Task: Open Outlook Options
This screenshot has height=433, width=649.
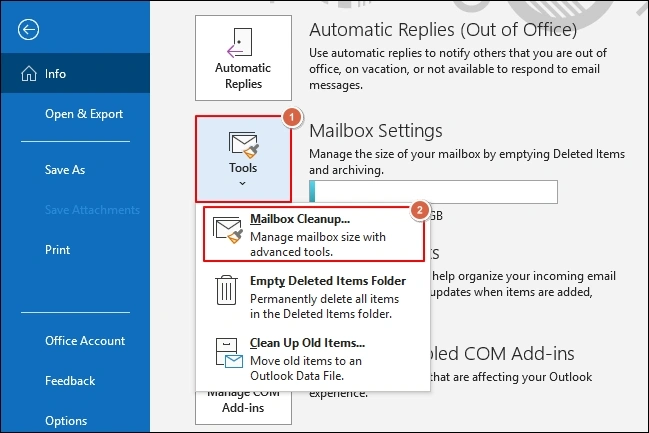Action: pos(66,421)
